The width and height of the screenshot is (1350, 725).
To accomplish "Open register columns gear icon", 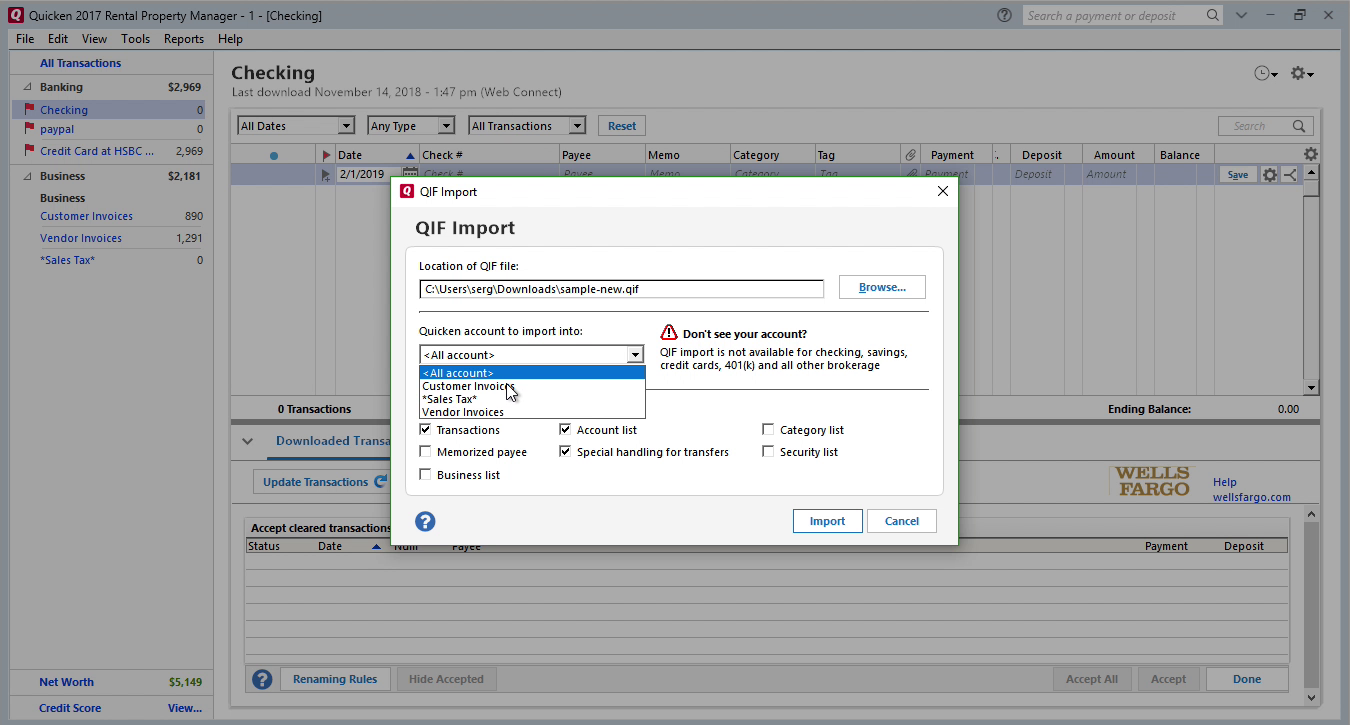I will pyautogui.click(x=1310, y=155).
